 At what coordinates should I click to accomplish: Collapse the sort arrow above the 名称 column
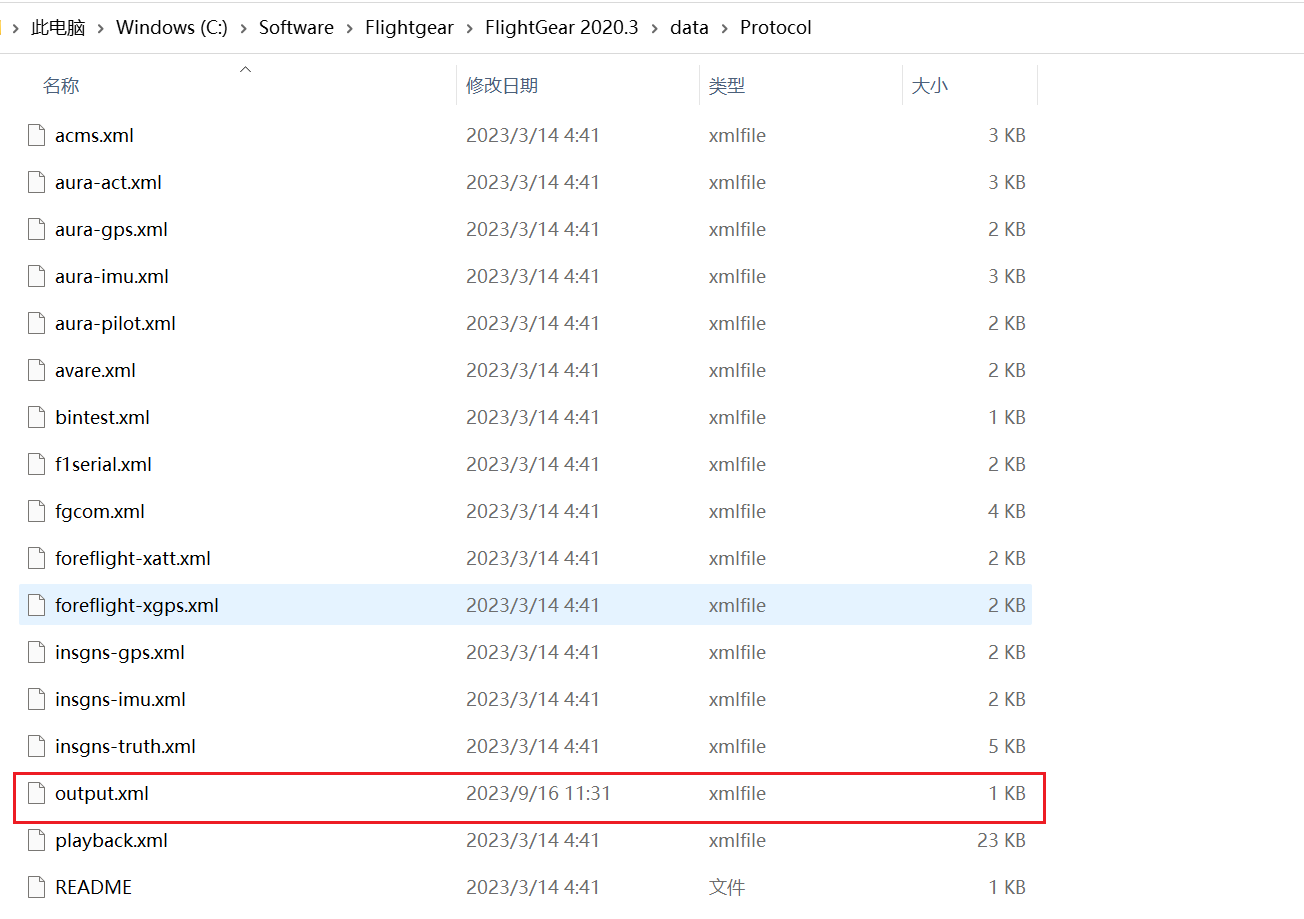click(245, 69)
